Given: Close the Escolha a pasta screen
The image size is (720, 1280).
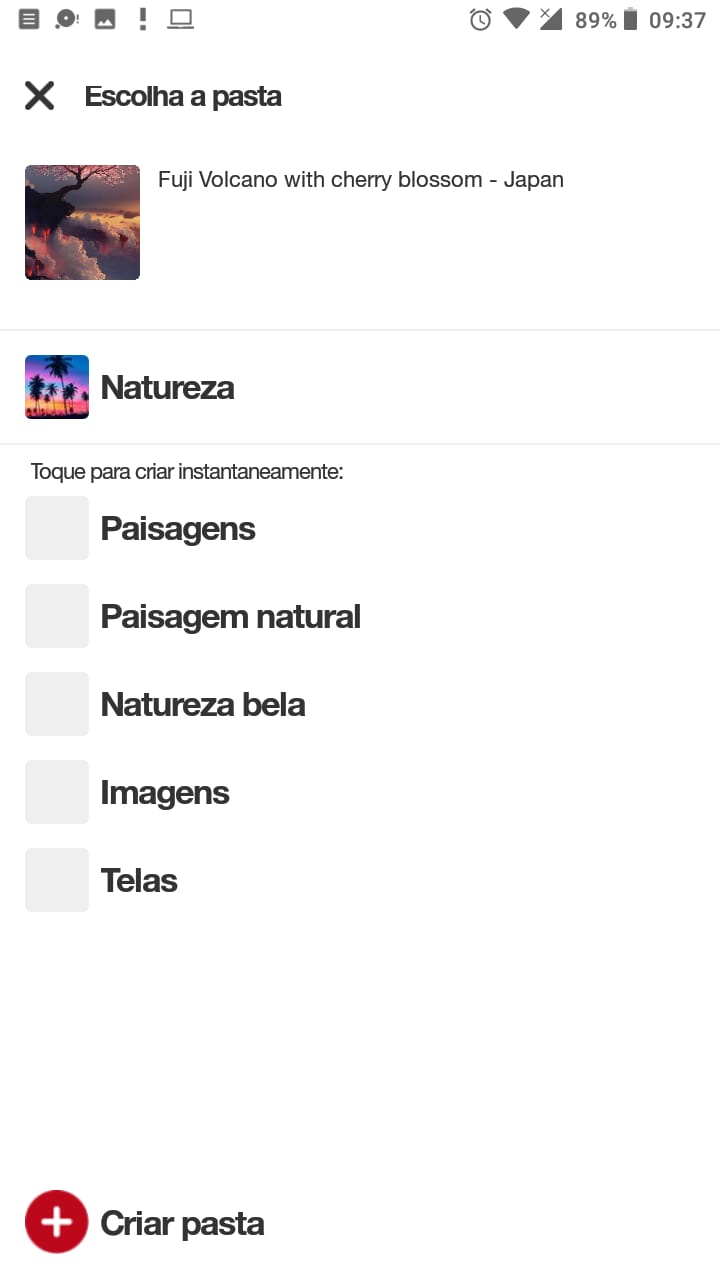Looking at the screenshot, I should (x=39, y=96).
